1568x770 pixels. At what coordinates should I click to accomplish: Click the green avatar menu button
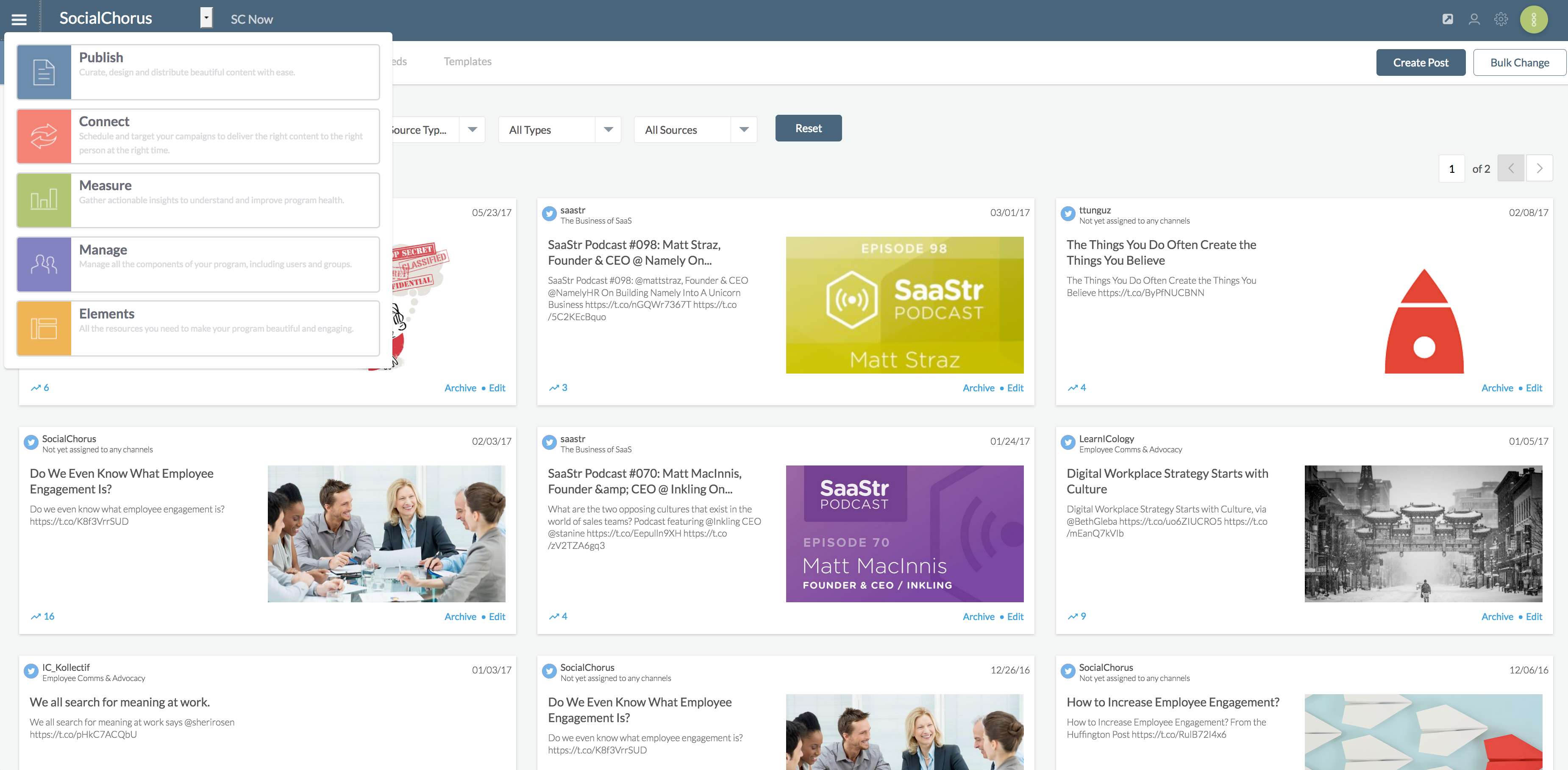click(x=1534, y=19)
